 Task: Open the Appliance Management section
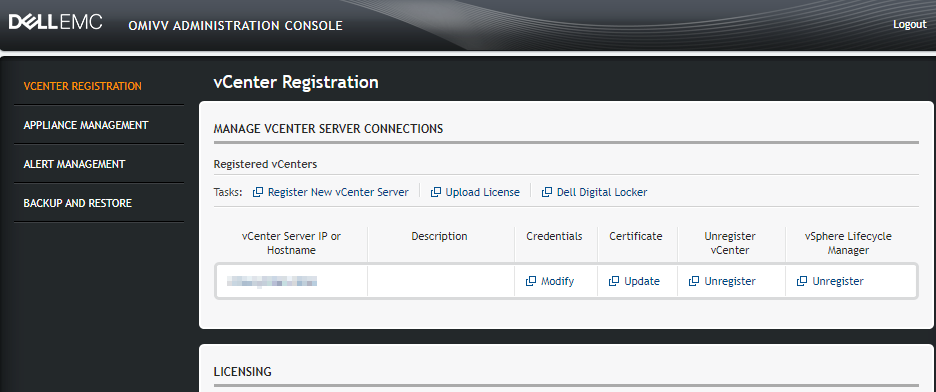(x=86, y=125)
